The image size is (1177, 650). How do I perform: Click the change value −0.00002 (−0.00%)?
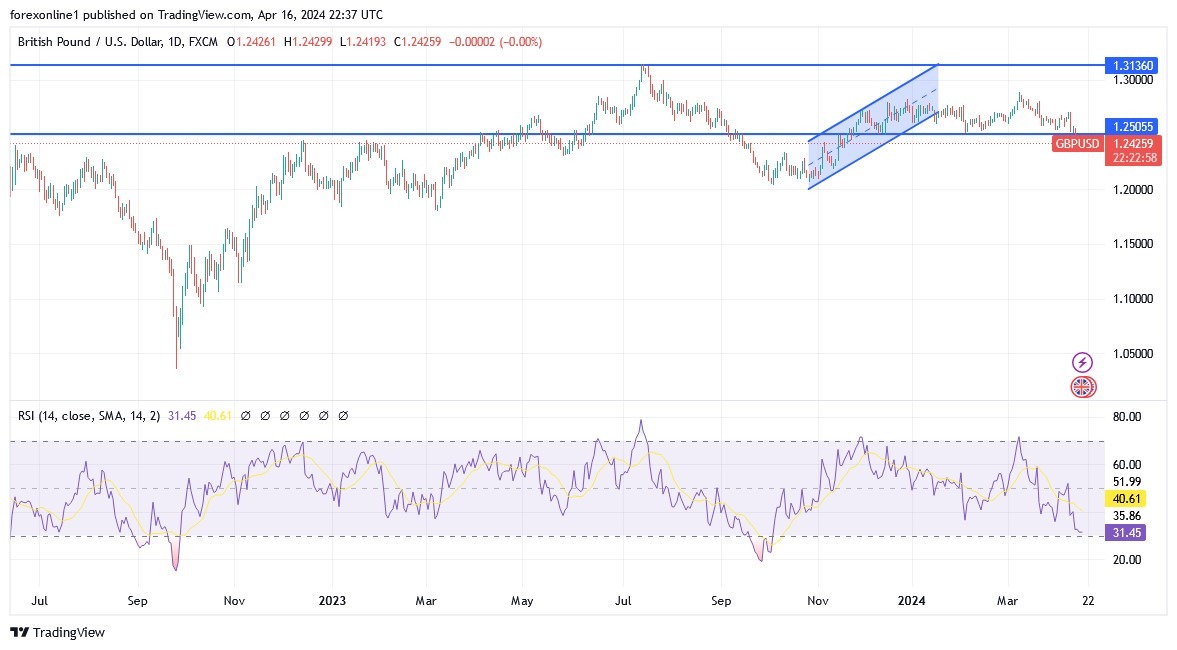tap(495, 42)
